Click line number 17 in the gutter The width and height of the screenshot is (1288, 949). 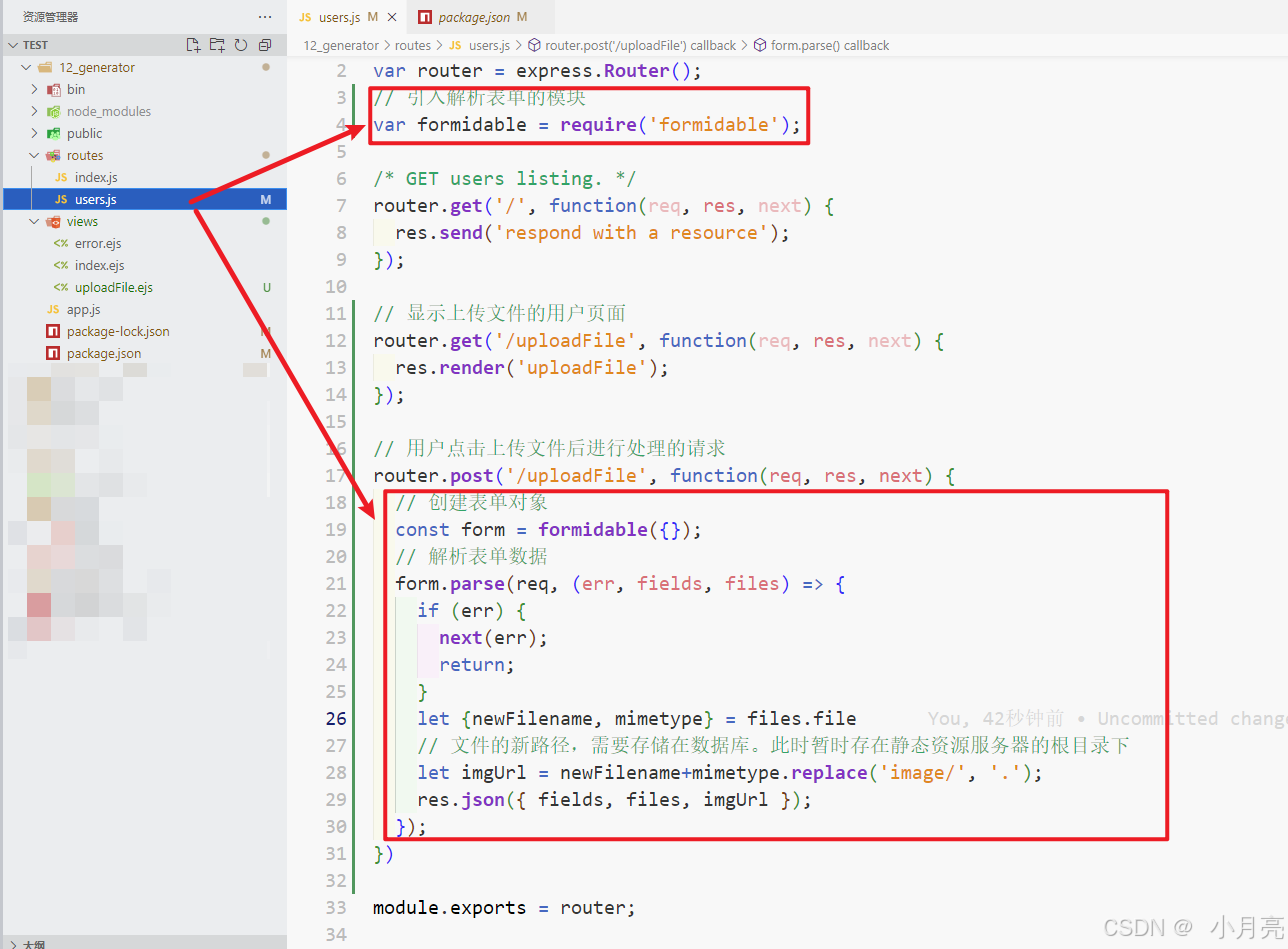click(x=336, y=475)
